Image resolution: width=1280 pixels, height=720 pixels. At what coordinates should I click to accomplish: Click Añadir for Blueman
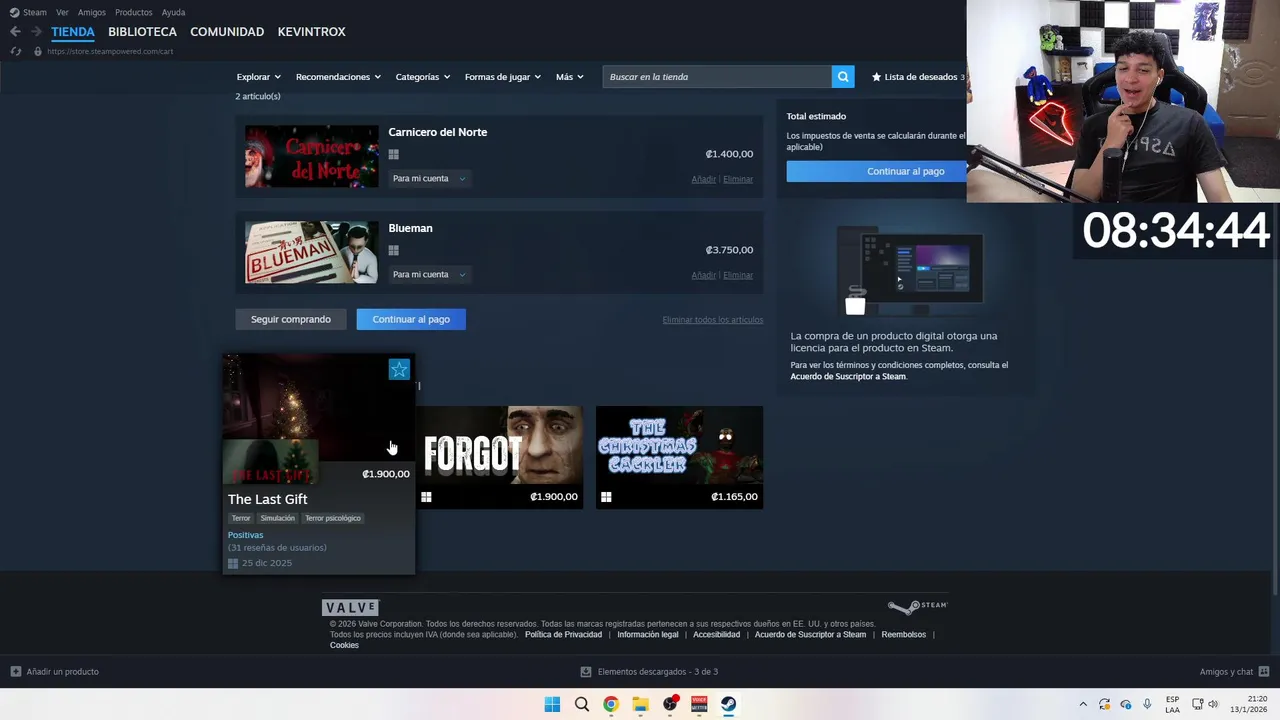point(703,275)
